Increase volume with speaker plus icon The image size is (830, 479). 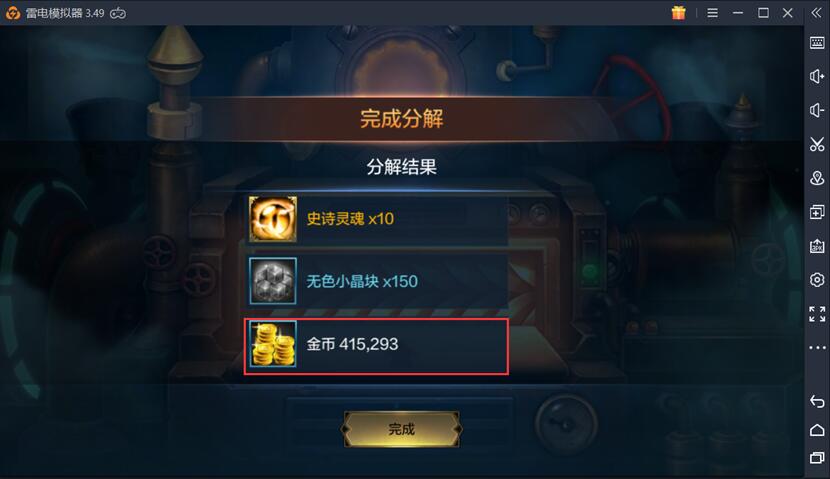click(817, 77)
